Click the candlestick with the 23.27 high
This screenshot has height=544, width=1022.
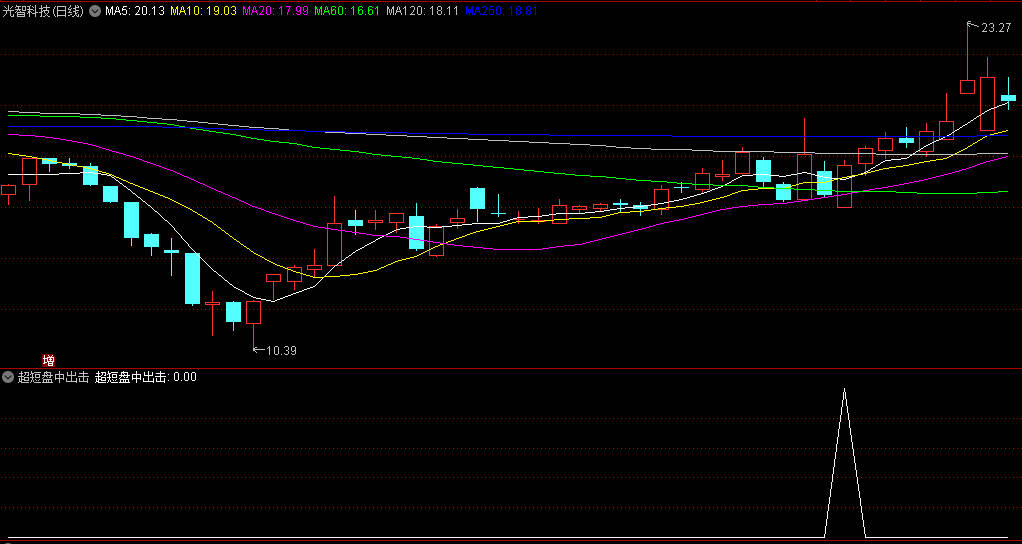(x=967, y=87)
